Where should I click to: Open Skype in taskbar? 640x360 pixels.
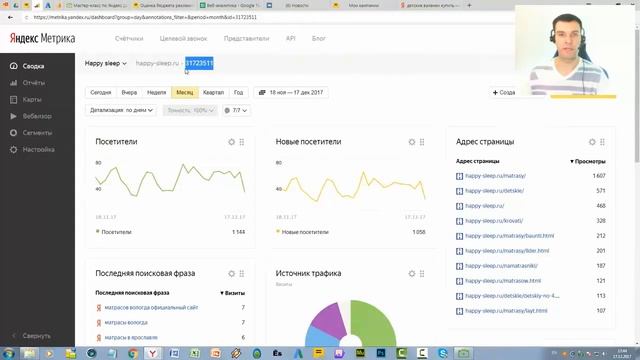click(442, 353)
